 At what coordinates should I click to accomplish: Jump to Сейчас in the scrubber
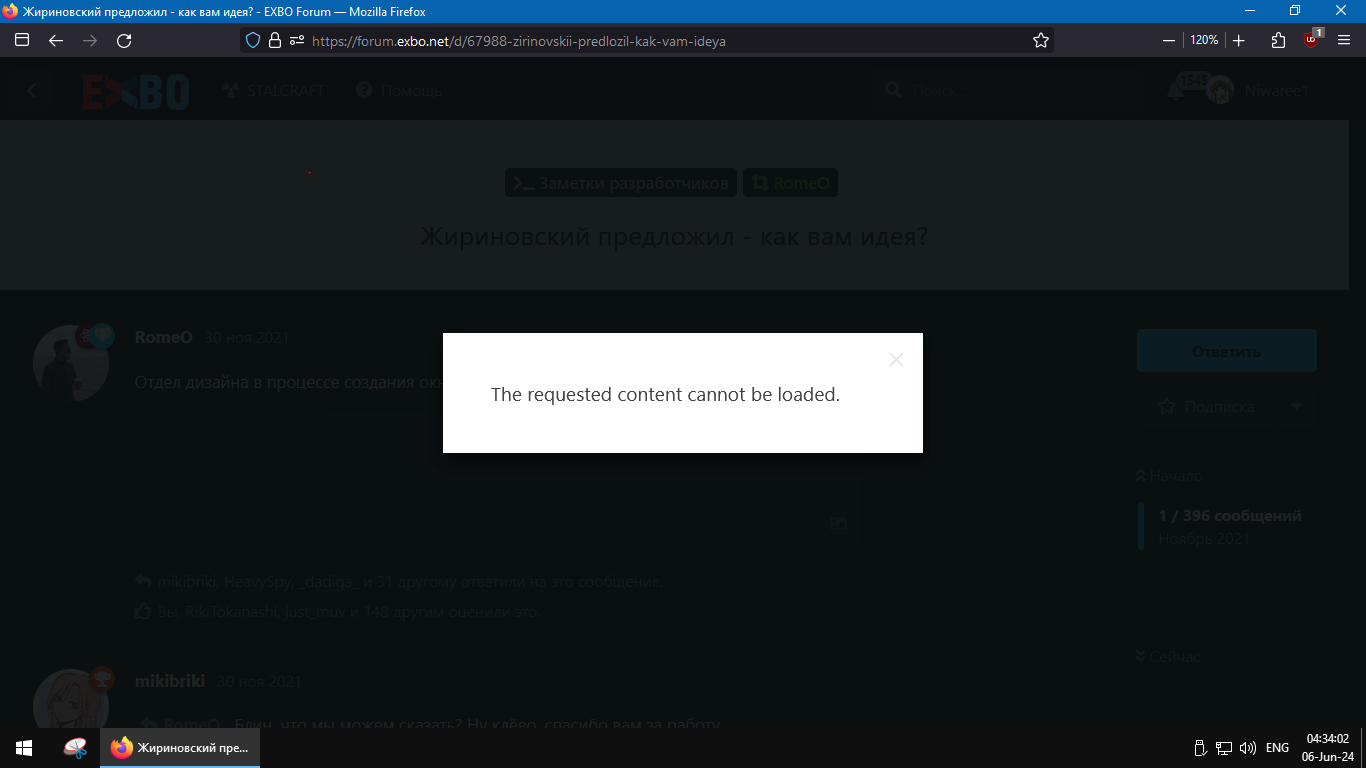click(1168, 657)
